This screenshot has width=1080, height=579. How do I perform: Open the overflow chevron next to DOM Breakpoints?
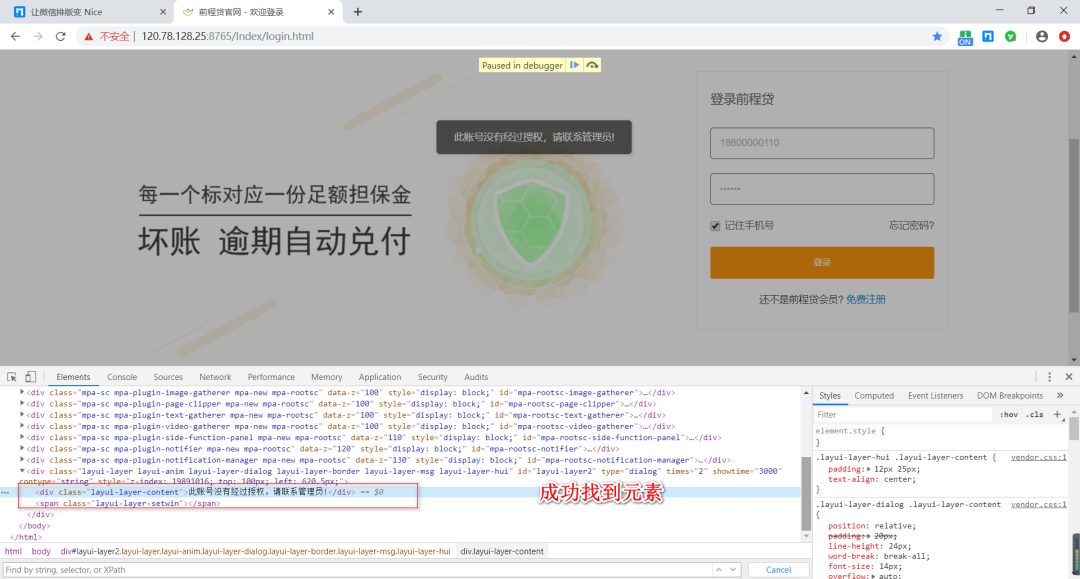1060,395
